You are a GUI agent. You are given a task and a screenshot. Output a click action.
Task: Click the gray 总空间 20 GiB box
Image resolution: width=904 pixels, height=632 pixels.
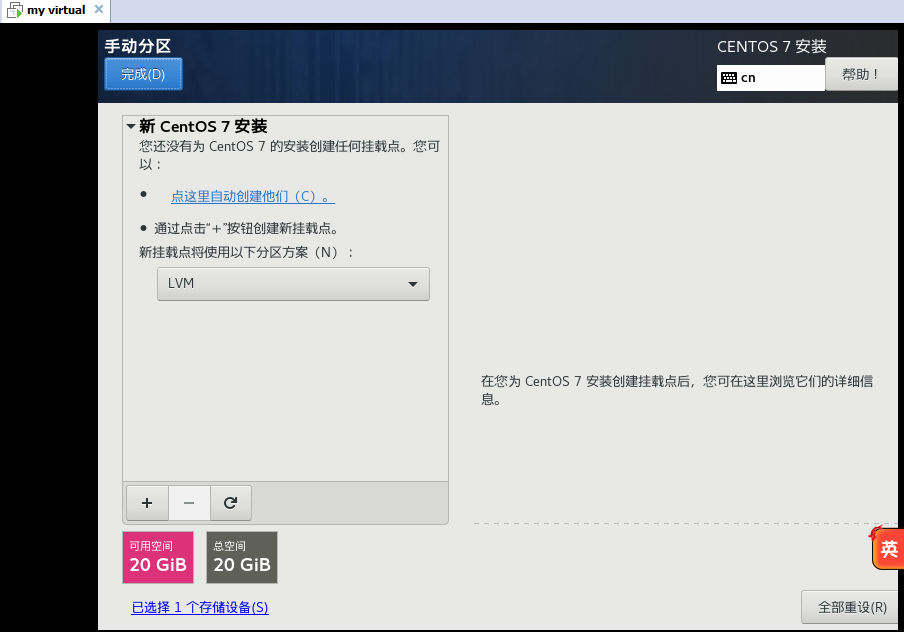coord(242,558)
